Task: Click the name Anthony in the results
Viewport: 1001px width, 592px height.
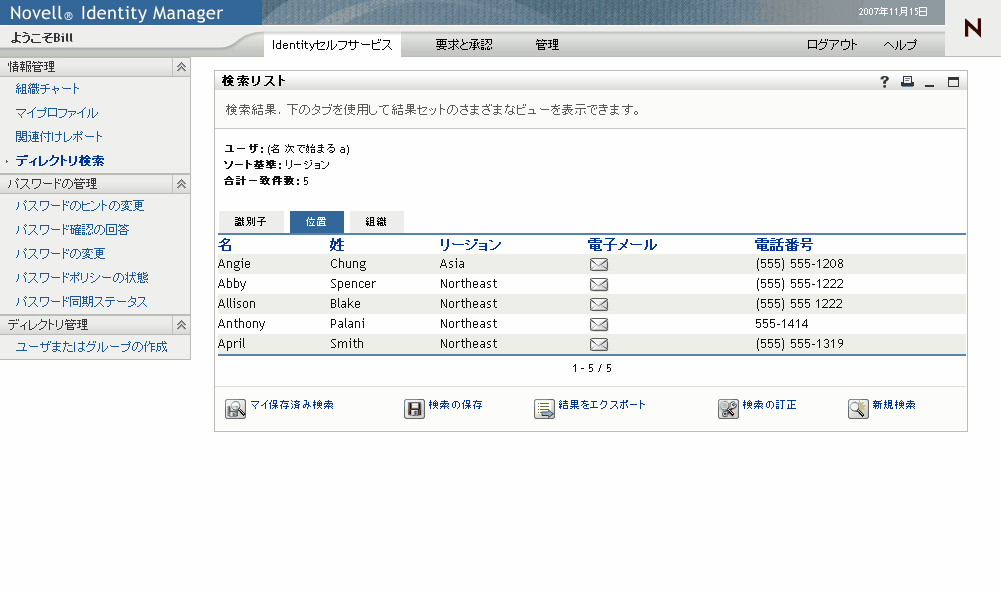Action: pyautogui.click(x=241, y=324)
